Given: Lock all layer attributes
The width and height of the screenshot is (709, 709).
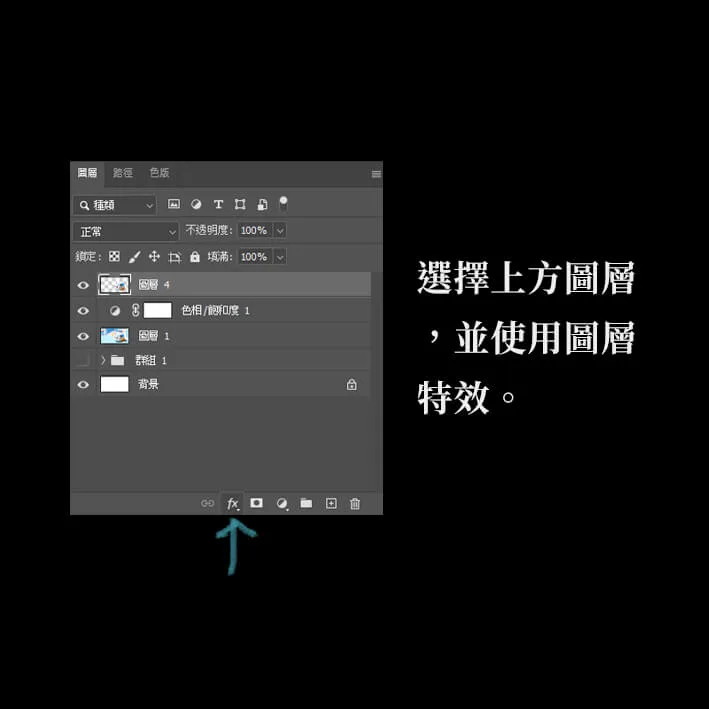Looking at the screenshot, I should pos(195,257).
